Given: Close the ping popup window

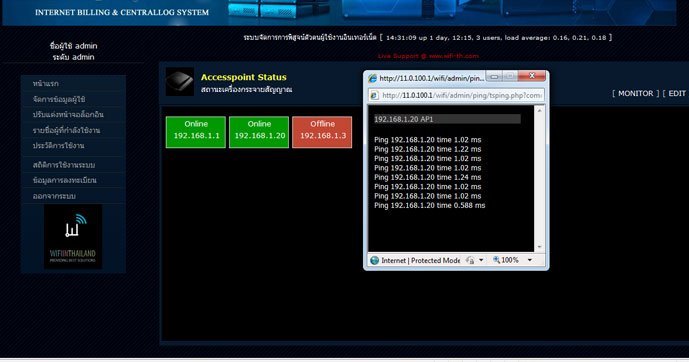Looking at the screenshot, I should 532,76.
